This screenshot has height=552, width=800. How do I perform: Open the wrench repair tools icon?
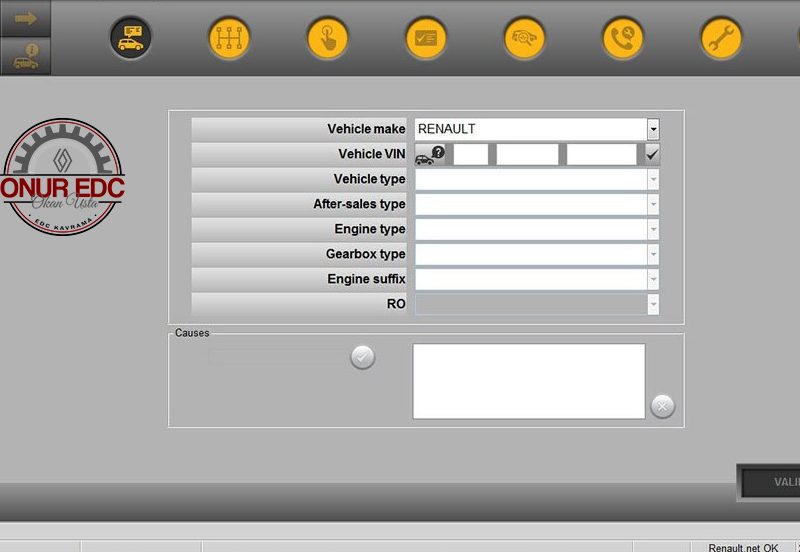[721, 38]
